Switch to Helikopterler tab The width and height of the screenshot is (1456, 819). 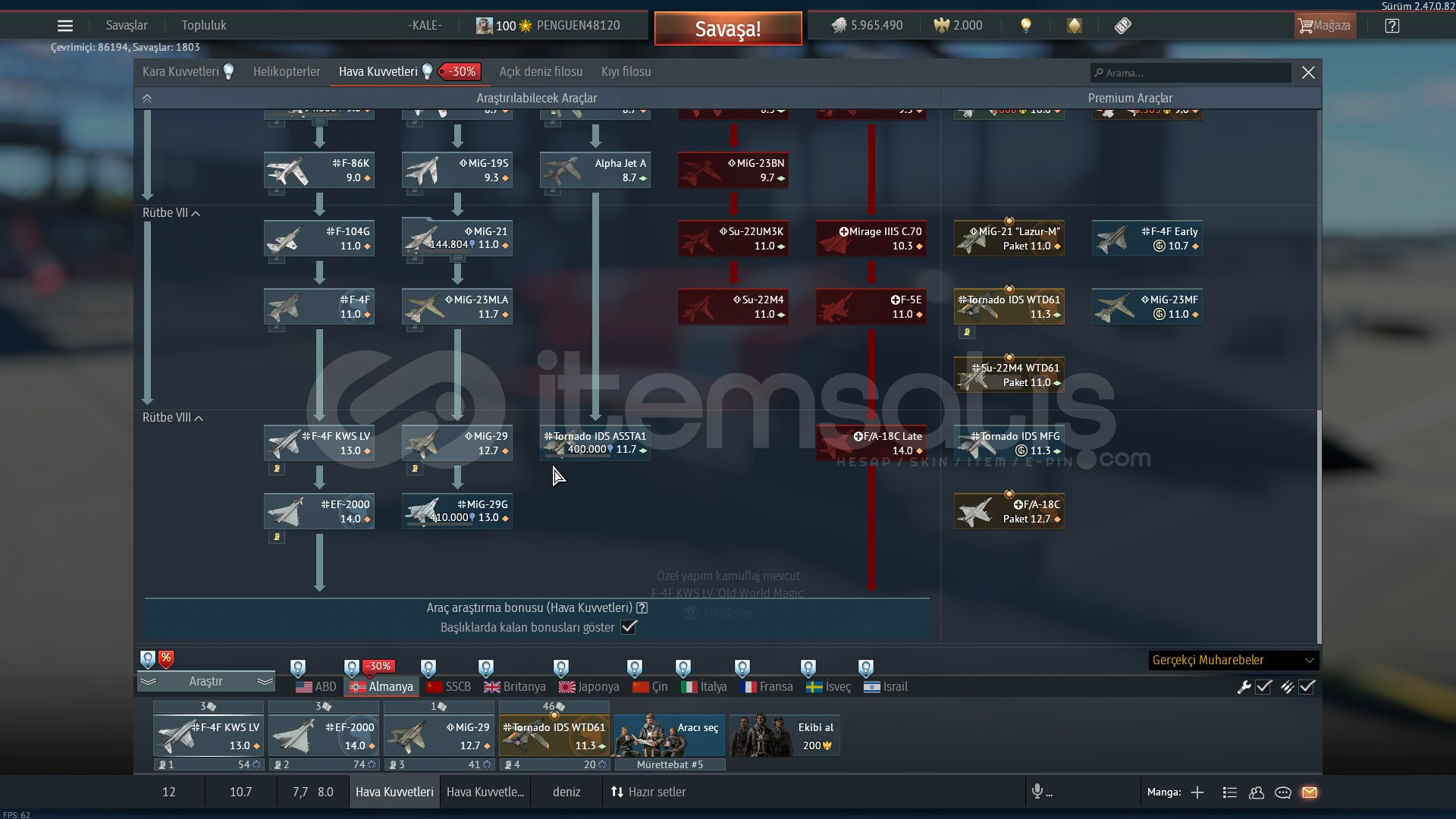287,72
